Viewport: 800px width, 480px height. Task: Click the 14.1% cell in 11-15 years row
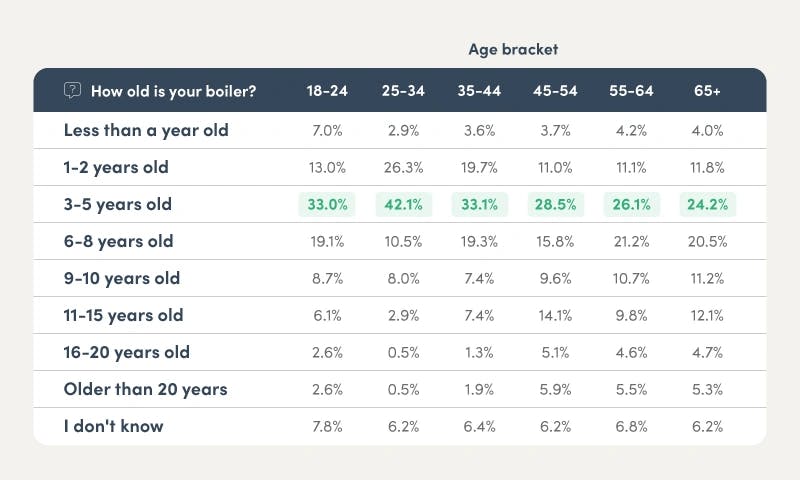[x=555, y=315]
